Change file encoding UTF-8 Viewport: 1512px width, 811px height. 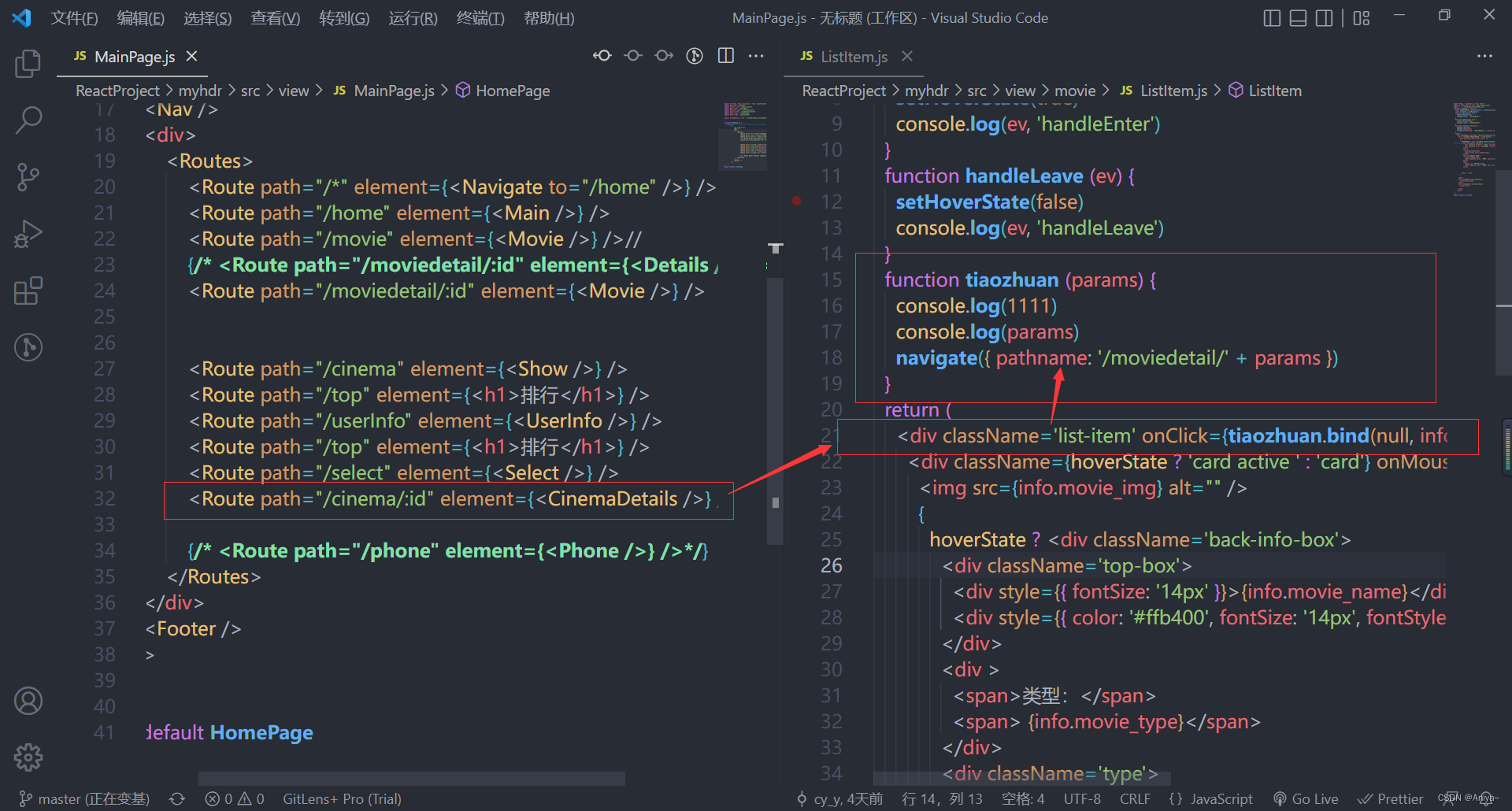[x=1082, y=799]
